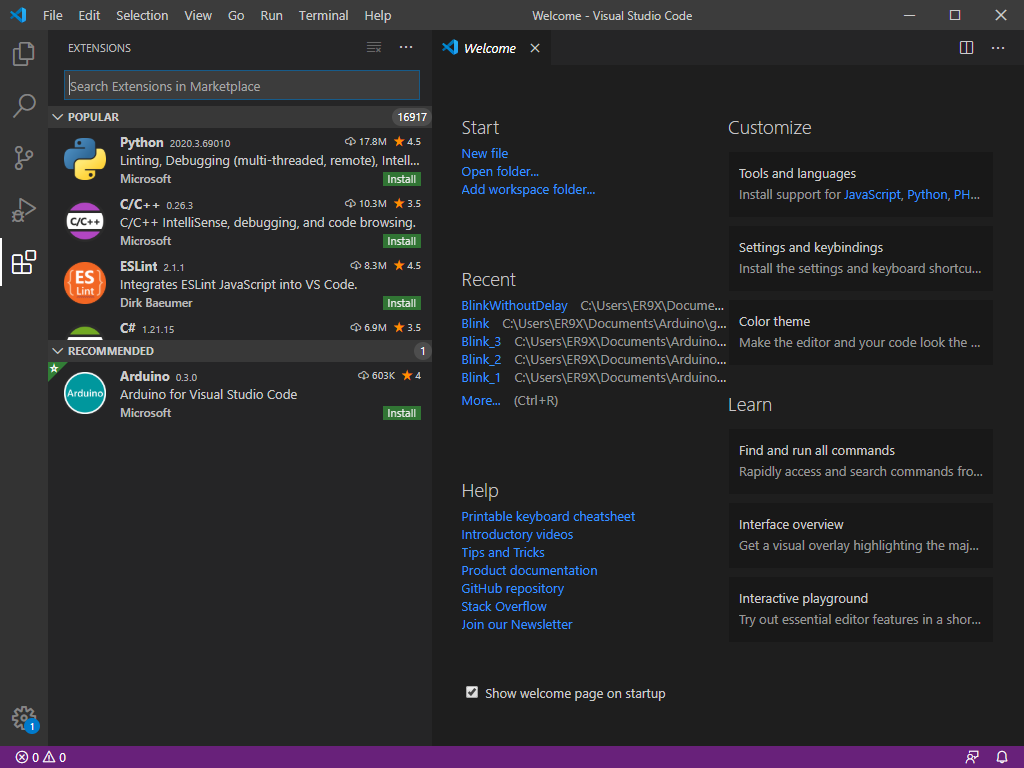Click the JavaScript link under Tools and languages
Viewport: 1024px width, 768px height.
tap(872, 195)
